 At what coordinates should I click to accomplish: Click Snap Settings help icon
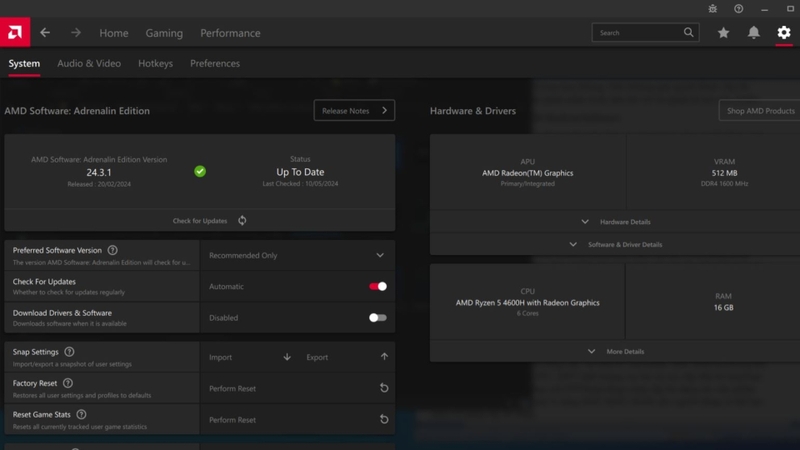click(69, 352)
